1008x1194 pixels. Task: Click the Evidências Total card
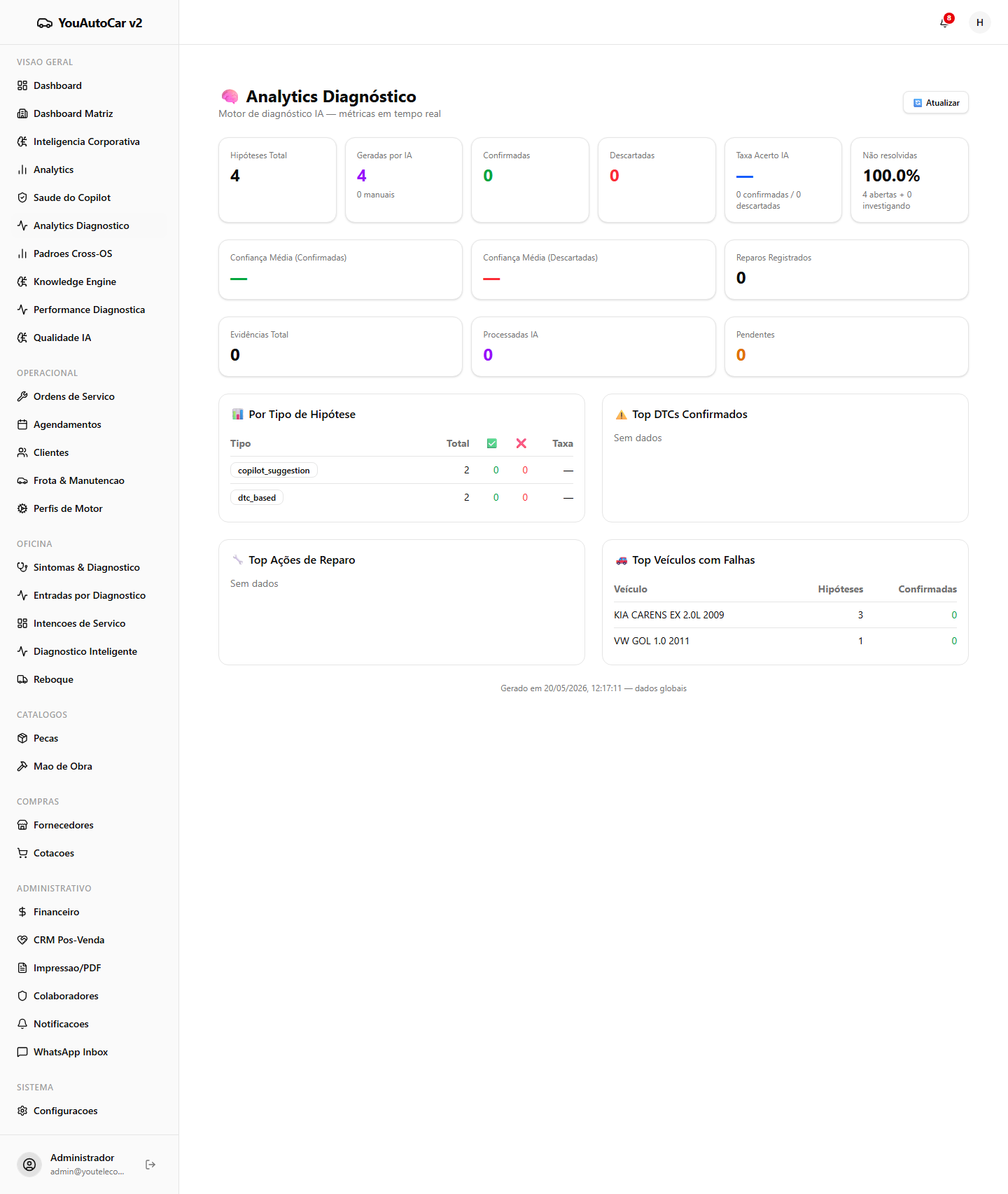[x=340, y=347]
